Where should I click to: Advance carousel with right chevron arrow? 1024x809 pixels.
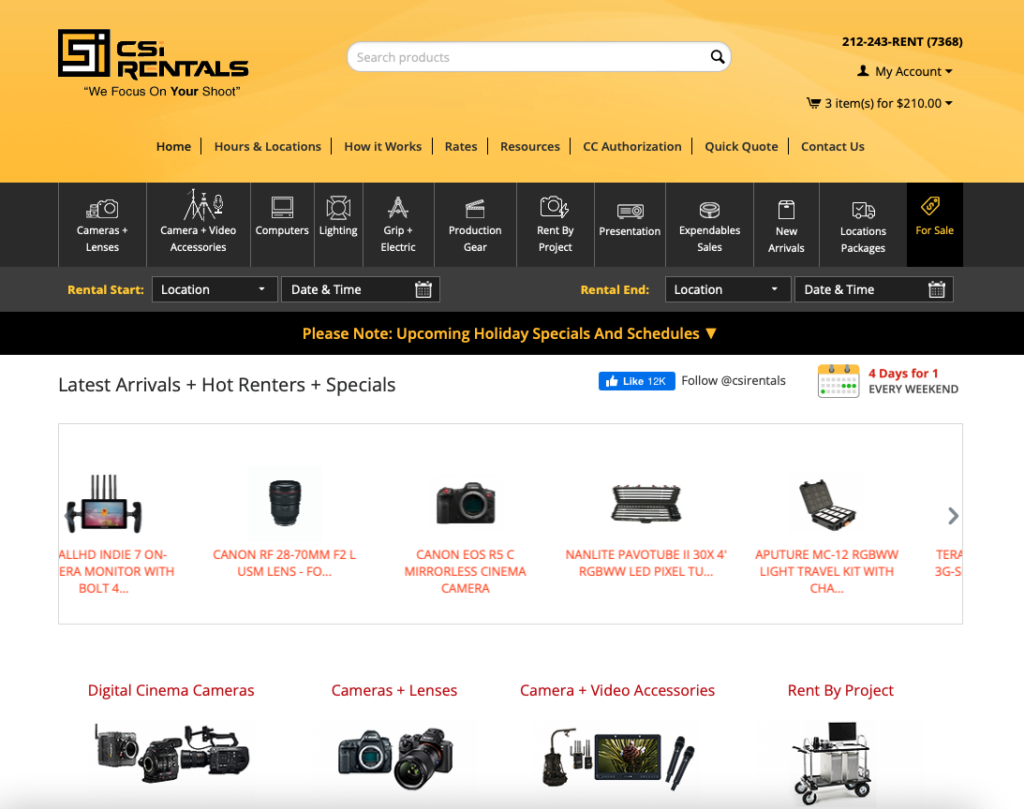pos(953,516)
